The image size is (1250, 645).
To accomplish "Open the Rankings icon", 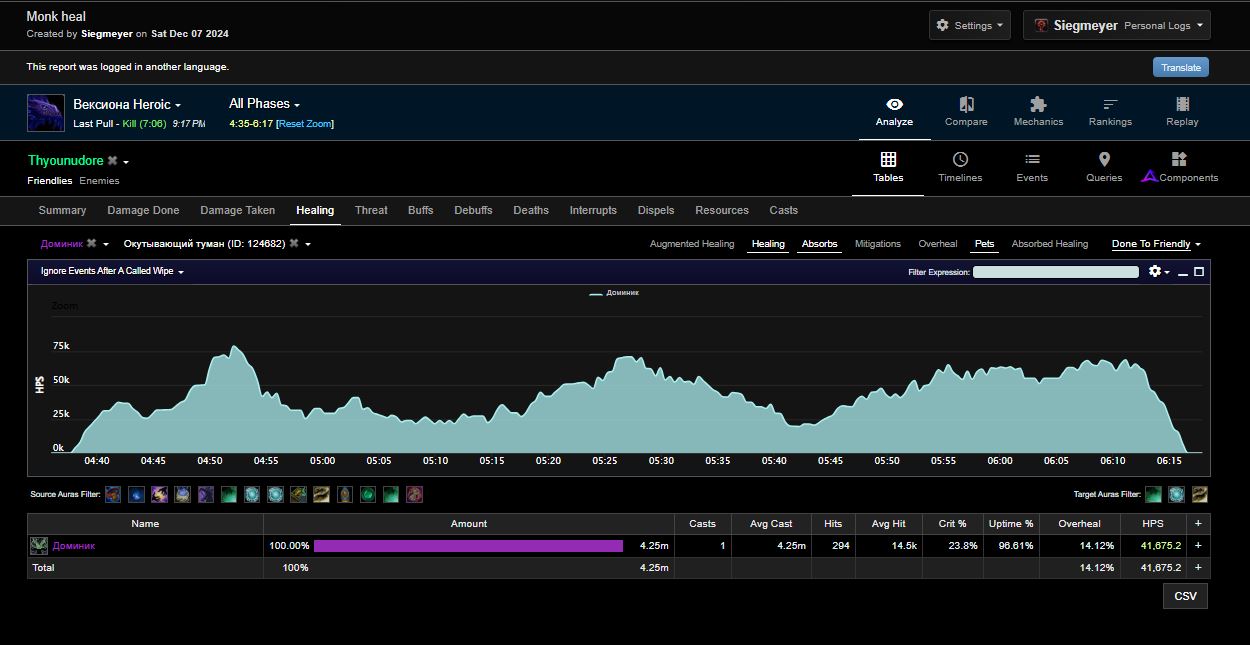I will point(1110,105).
